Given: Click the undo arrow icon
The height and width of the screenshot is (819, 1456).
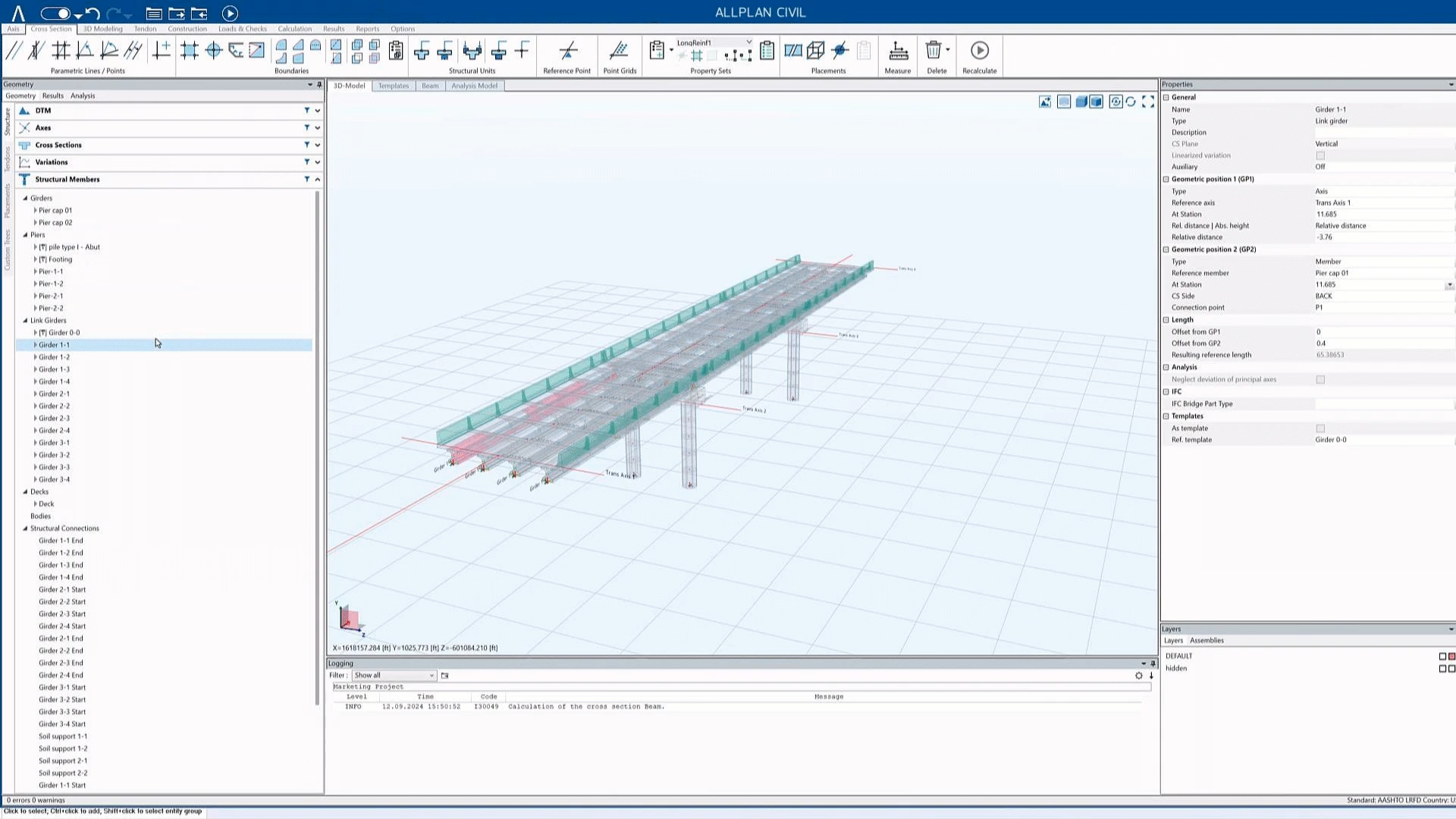Looking at the screenshot, I should tap(93, 13).
